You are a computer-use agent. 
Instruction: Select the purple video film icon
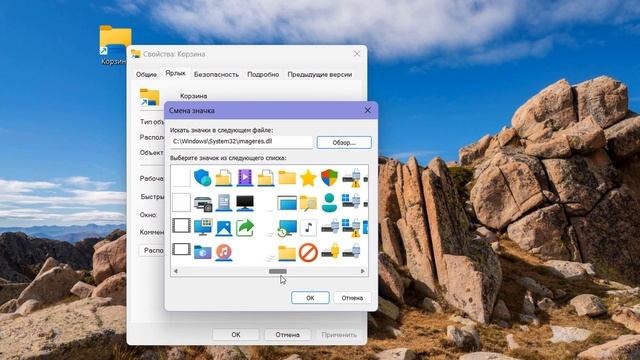coord(244,178)
